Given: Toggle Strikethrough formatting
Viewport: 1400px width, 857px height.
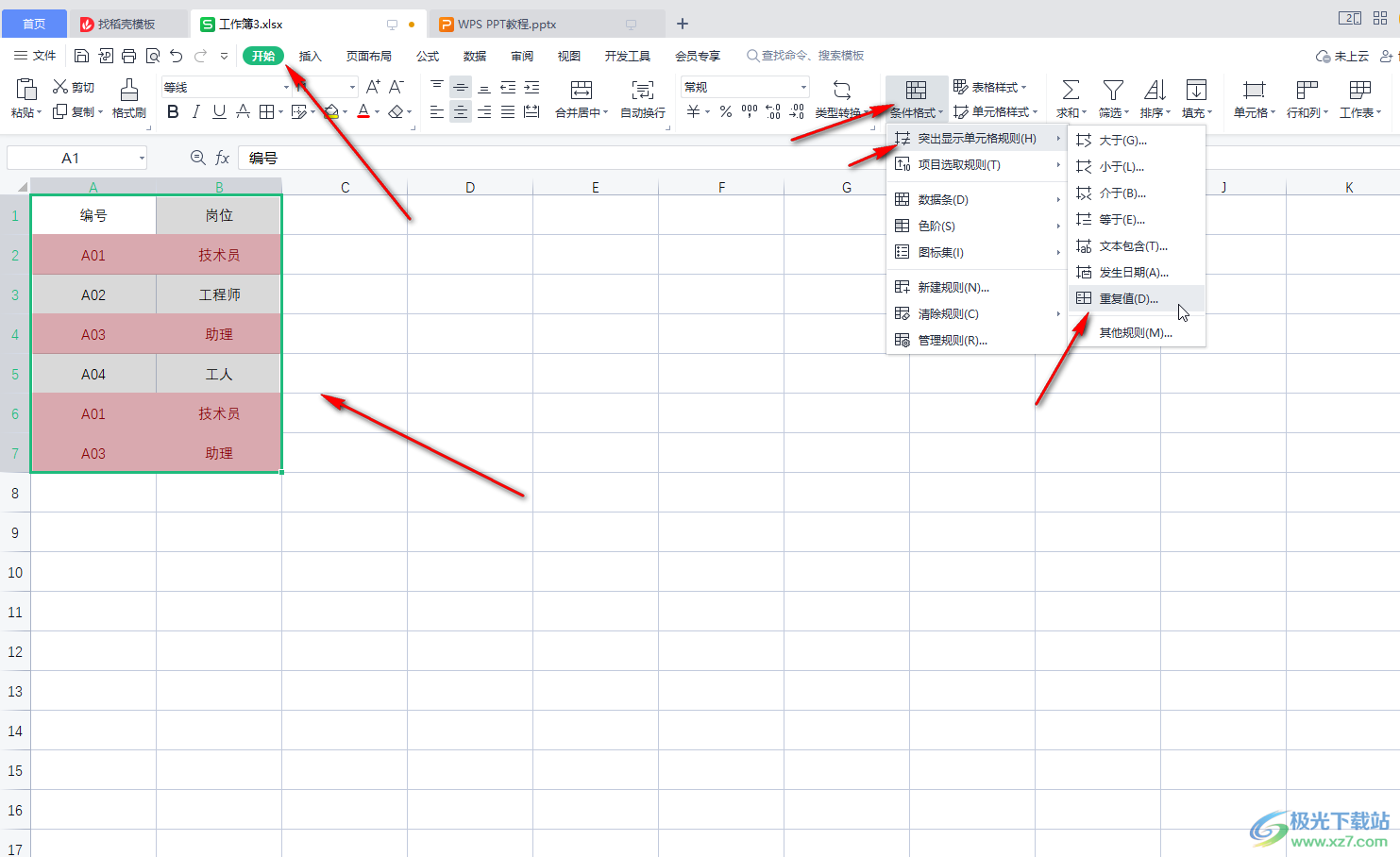Looking at the screenshot, I should pos(243,112).
